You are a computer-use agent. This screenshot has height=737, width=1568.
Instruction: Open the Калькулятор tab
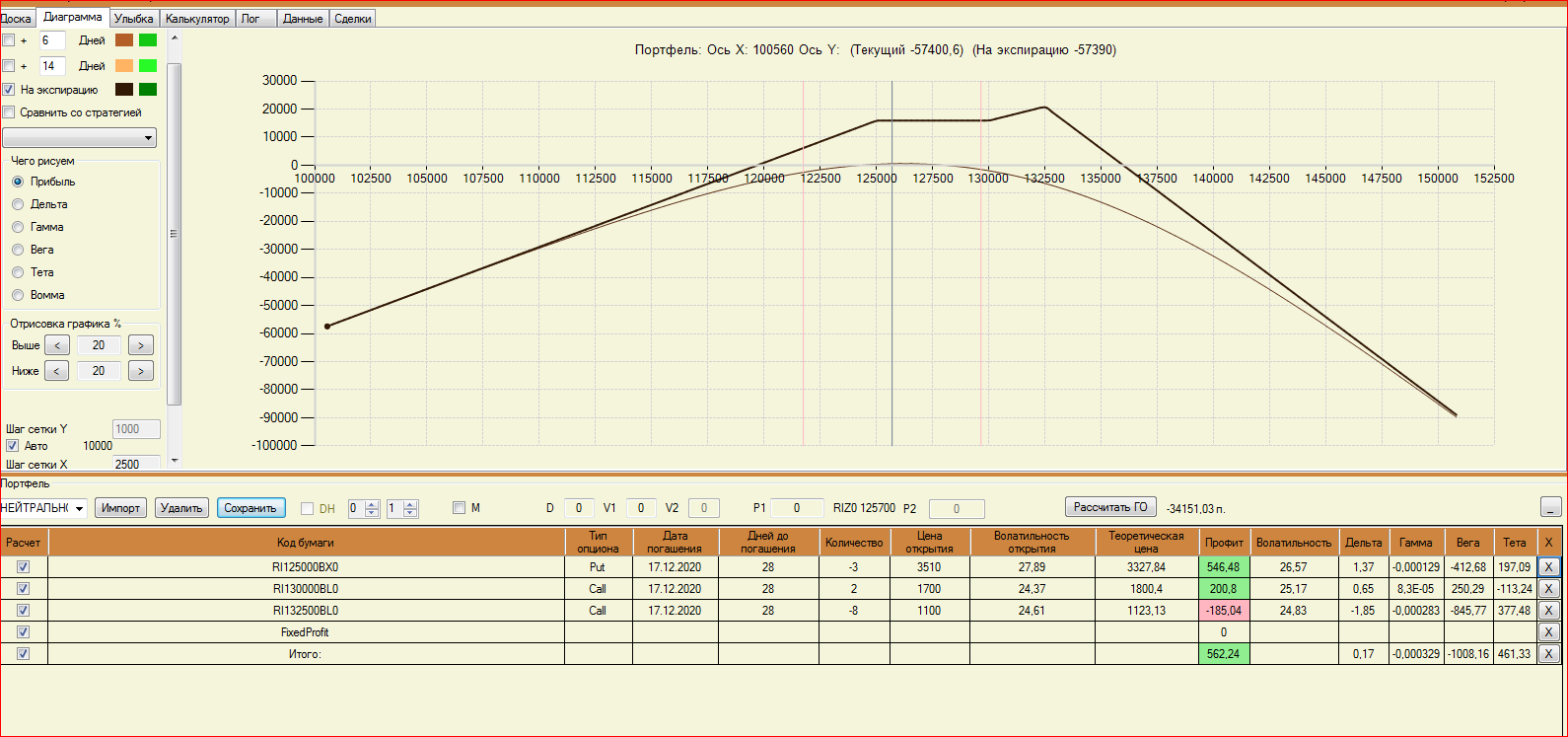197,19
